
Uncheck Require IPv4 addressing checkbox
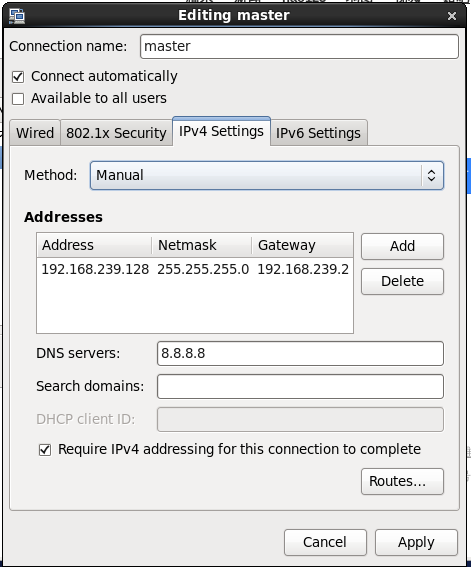coord(45,450)
